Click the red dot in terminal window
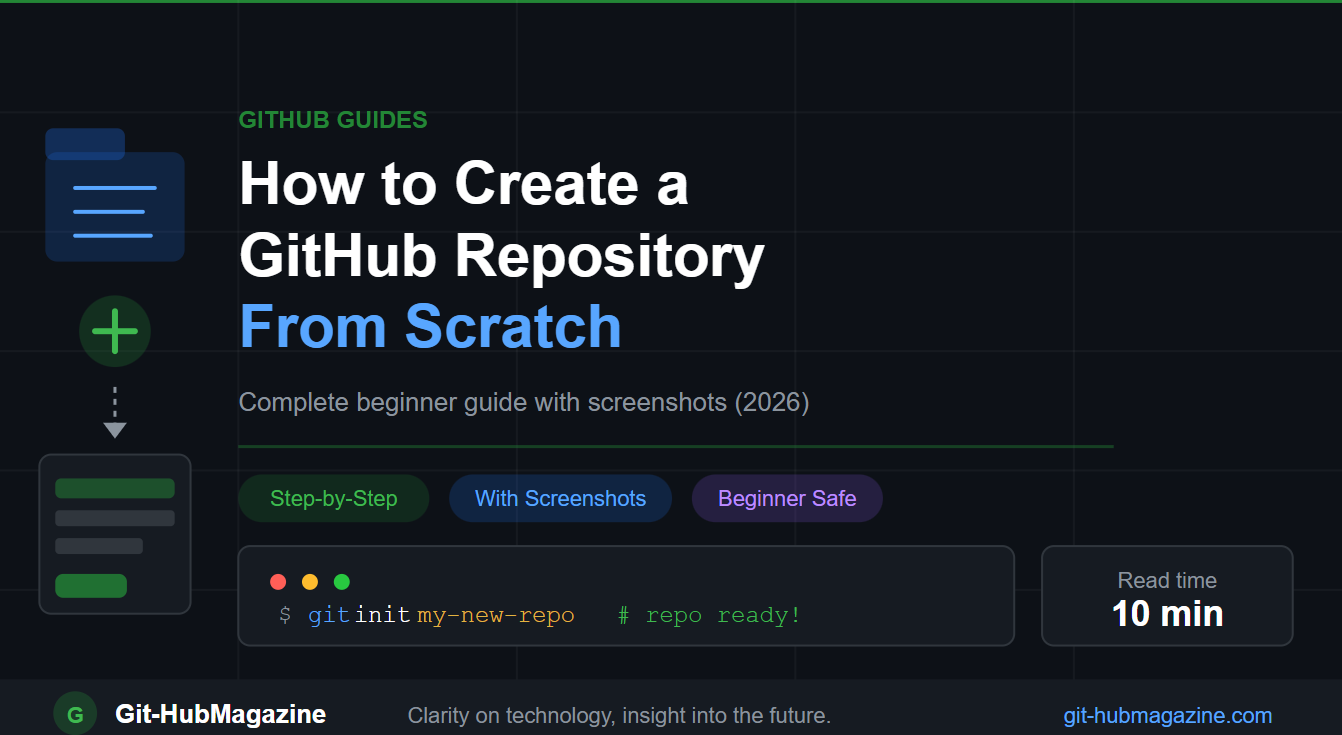 (x=277, y=581)
